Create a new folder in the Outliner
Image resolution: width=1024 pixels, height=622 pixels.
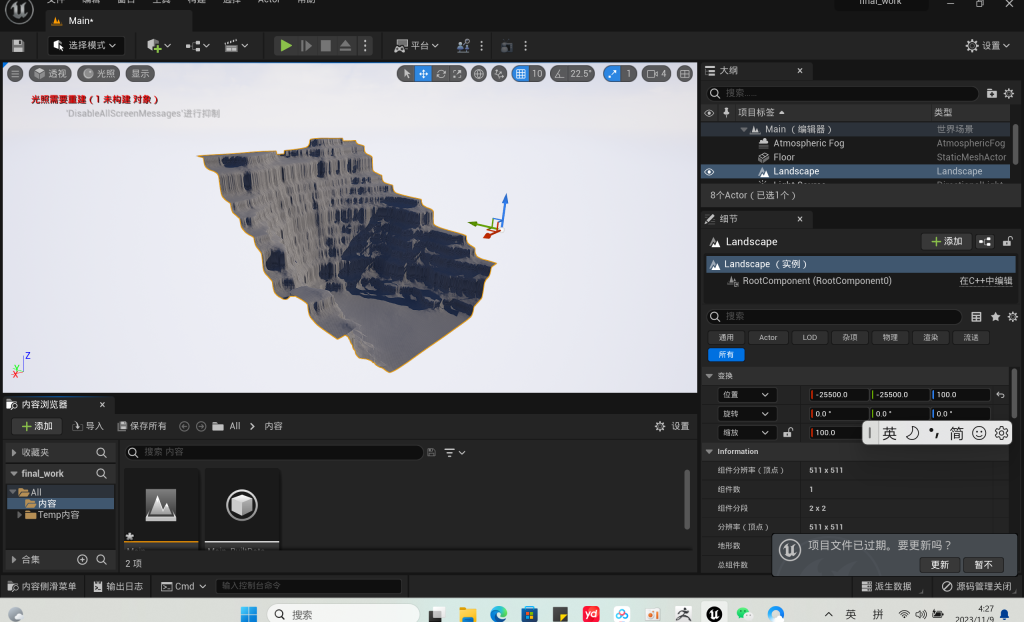[x=991, y=93]
